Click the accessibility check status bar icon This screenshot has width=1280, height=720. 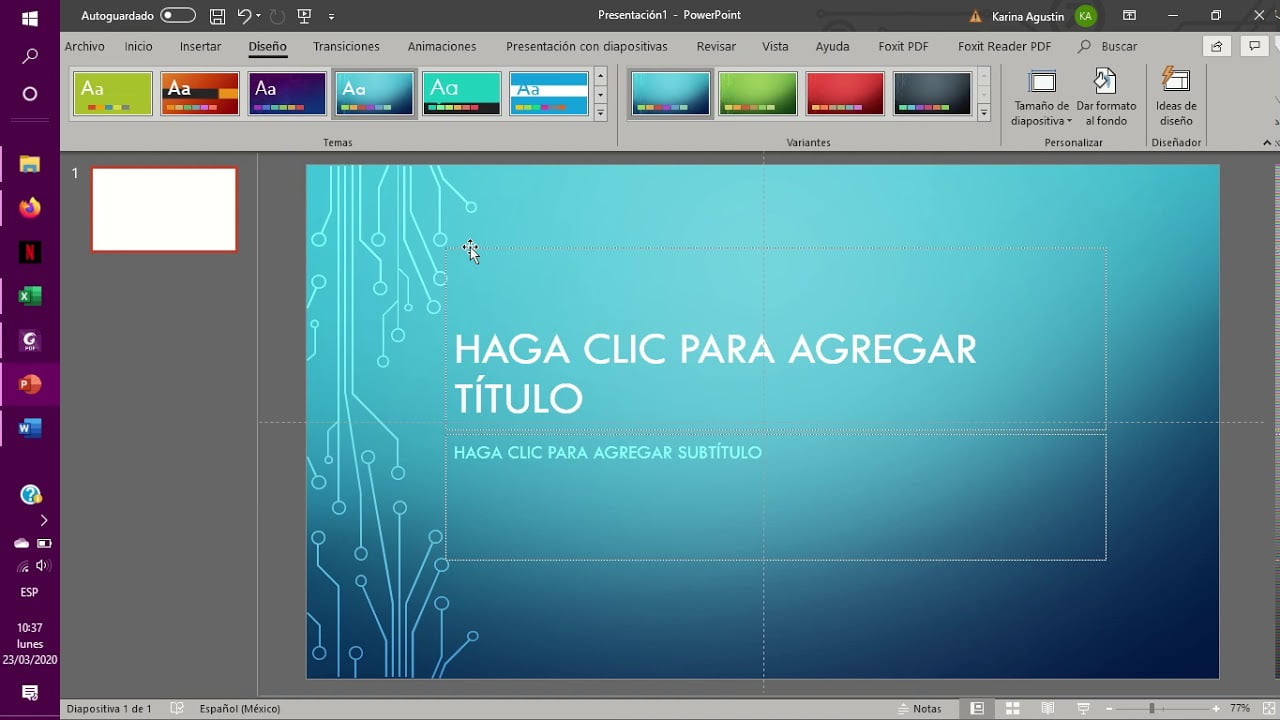pyautogui.click(x=177, y=708)
